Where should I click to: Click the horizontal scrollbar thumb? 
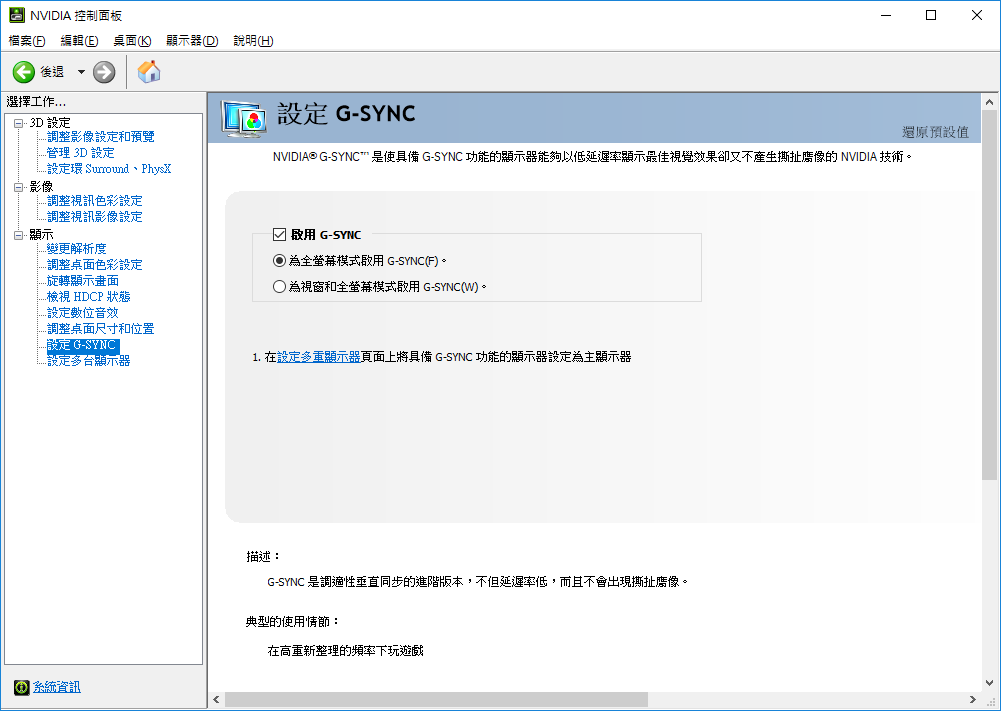(436, 700)
